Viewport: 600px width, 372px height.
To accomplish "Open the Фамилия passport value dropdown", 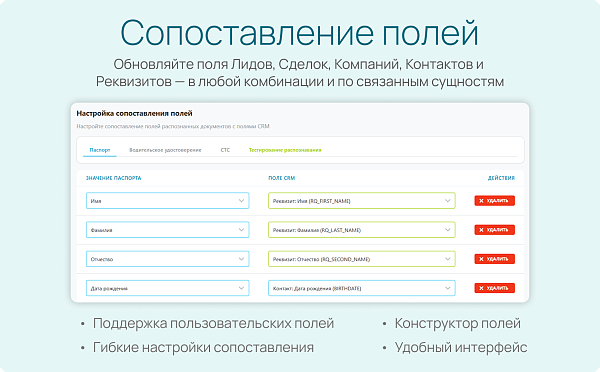I will pos(168,230).
